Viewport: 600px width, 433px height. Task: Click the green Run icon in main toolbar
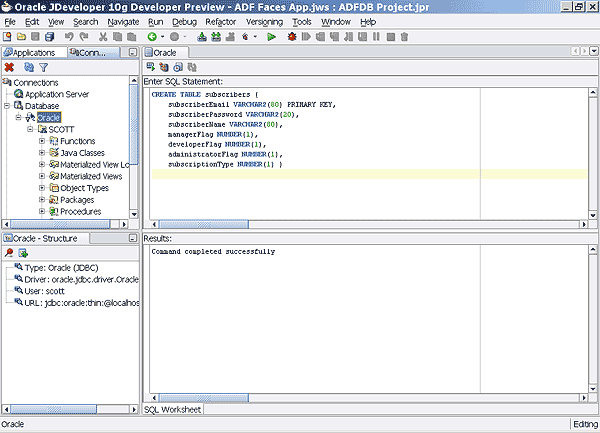pyautogui.click(x=271, y=37)
